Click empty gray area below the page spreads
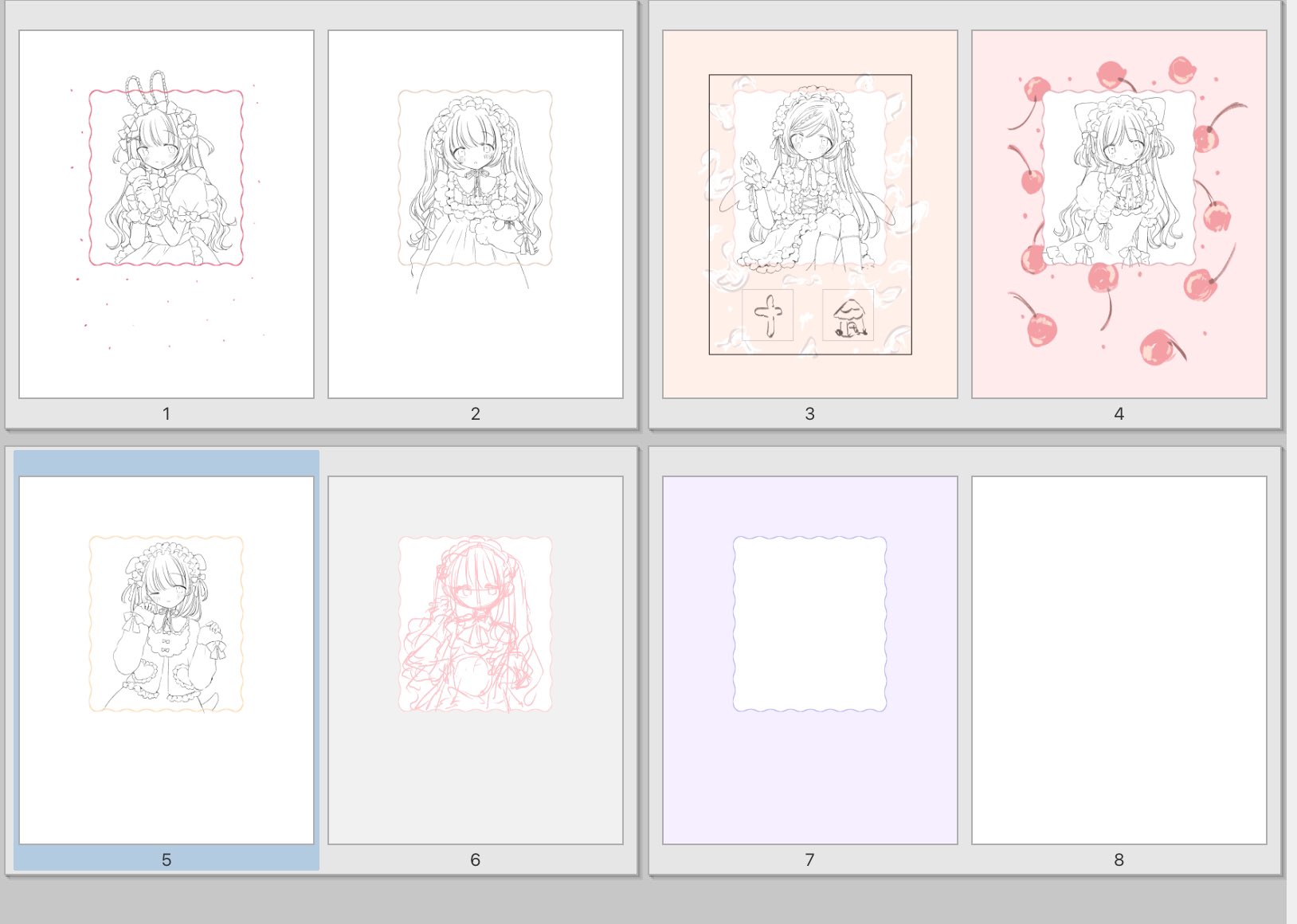Screen dimensions: 1297x924 tap(637, 902)
